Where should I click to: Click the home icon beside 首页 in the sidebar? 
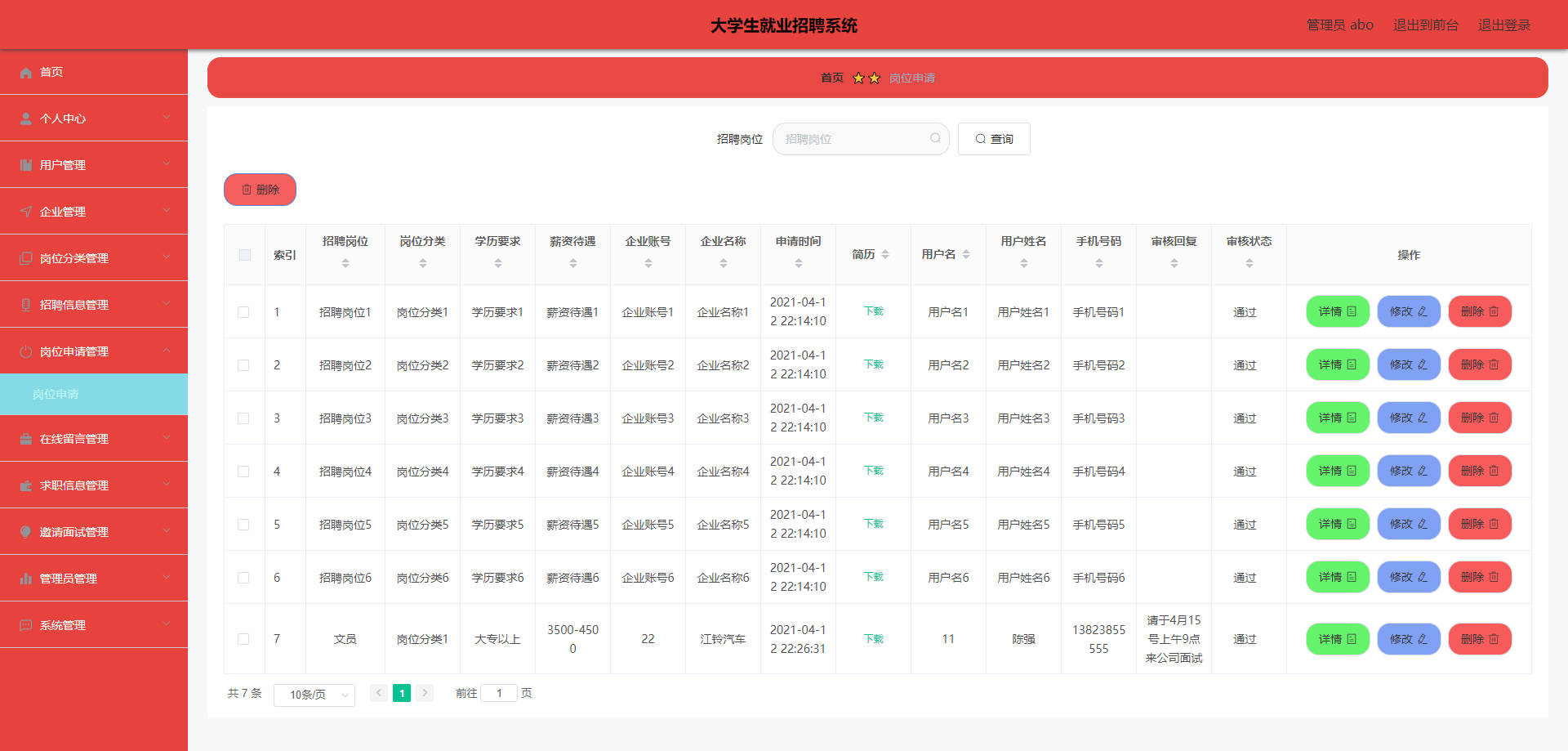26,73
